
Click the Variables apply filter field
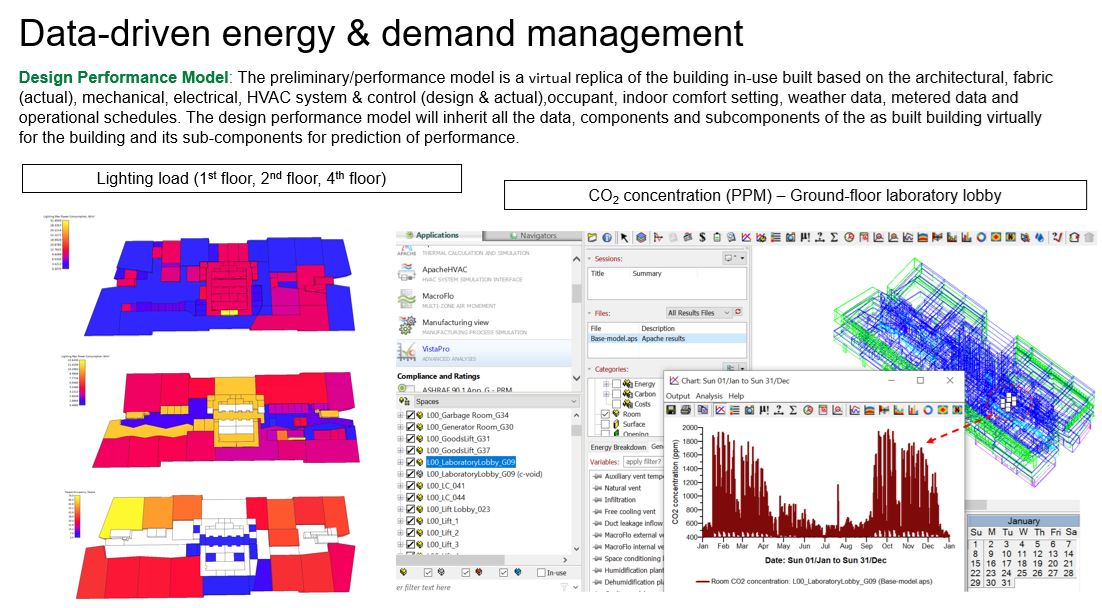coord(643,462)
